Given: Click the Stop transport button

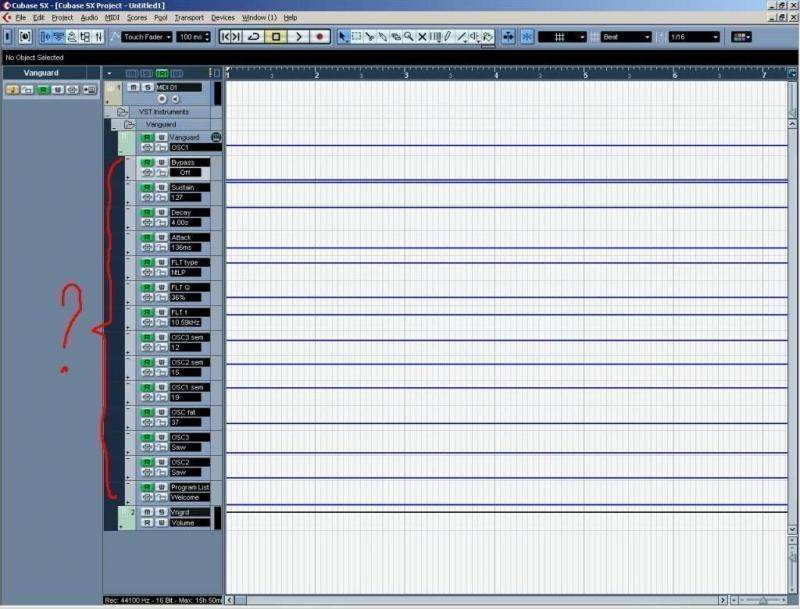Looking at the screenshot, I should coord(277,37).
